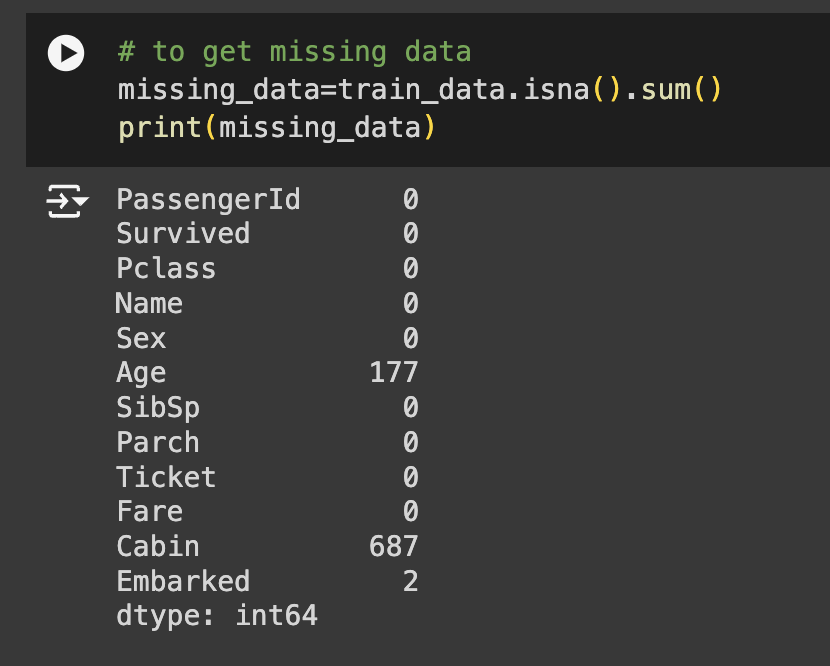The width and height of the screenshot is (830, 666).
Task: Run the missing data code cell
Action: (67, 53)
